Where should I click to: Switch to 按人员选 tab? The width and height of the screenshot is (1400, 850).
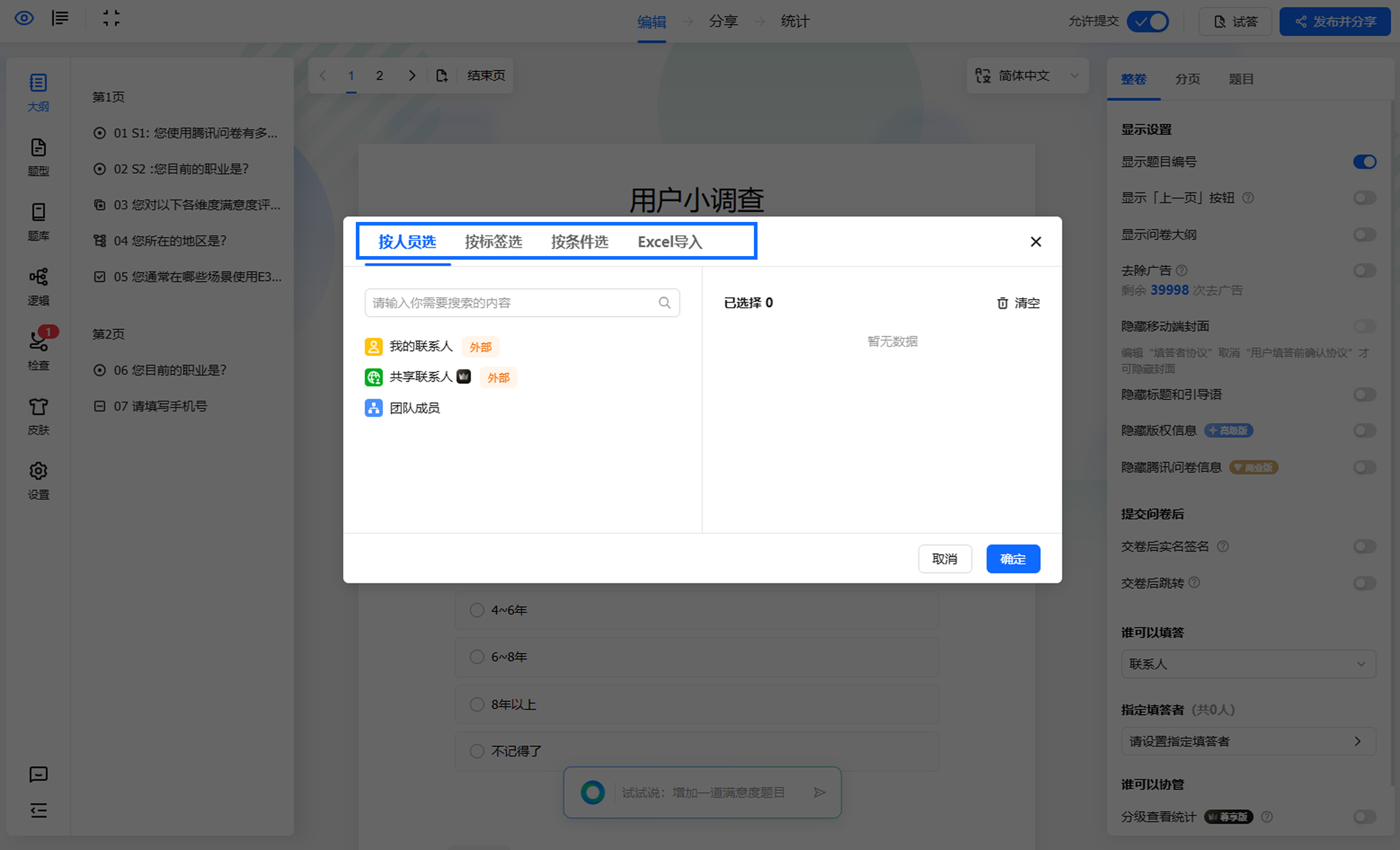pyautogui.click(x=408, y=242)
